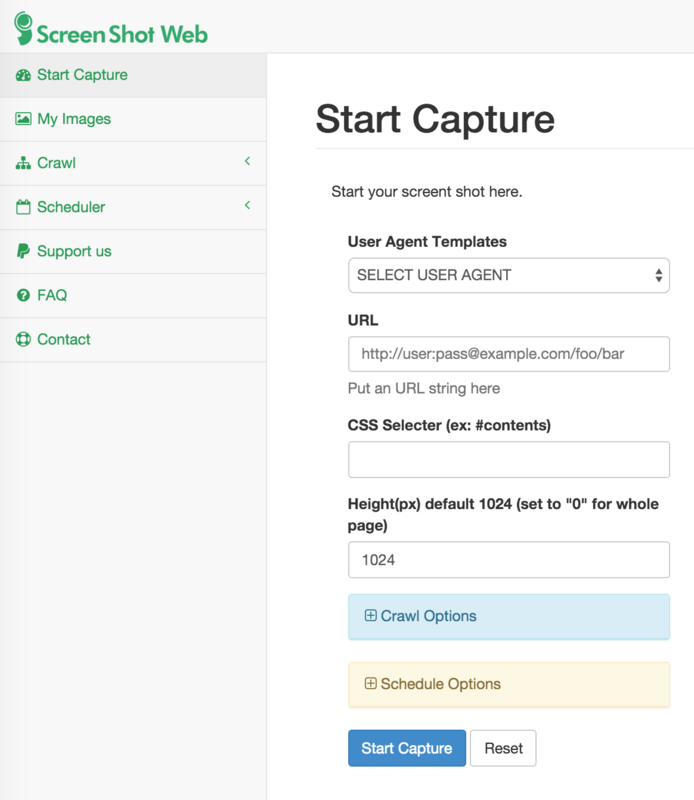
Task: Click the Screen Shot Web logo
Action: tap(111, 29)
